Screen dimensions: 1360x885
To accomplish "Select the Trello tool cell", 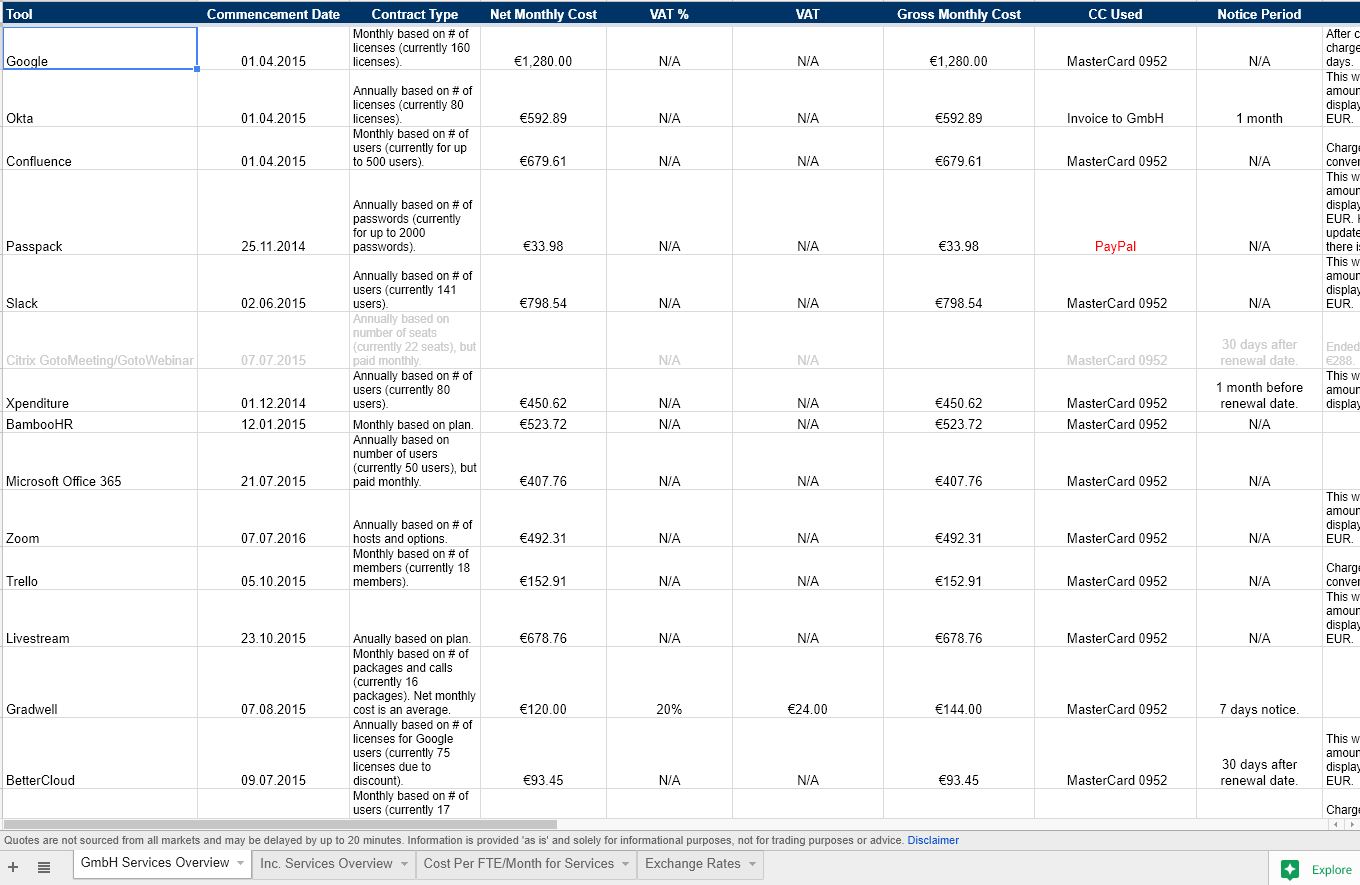I will [x=100, y=568].
